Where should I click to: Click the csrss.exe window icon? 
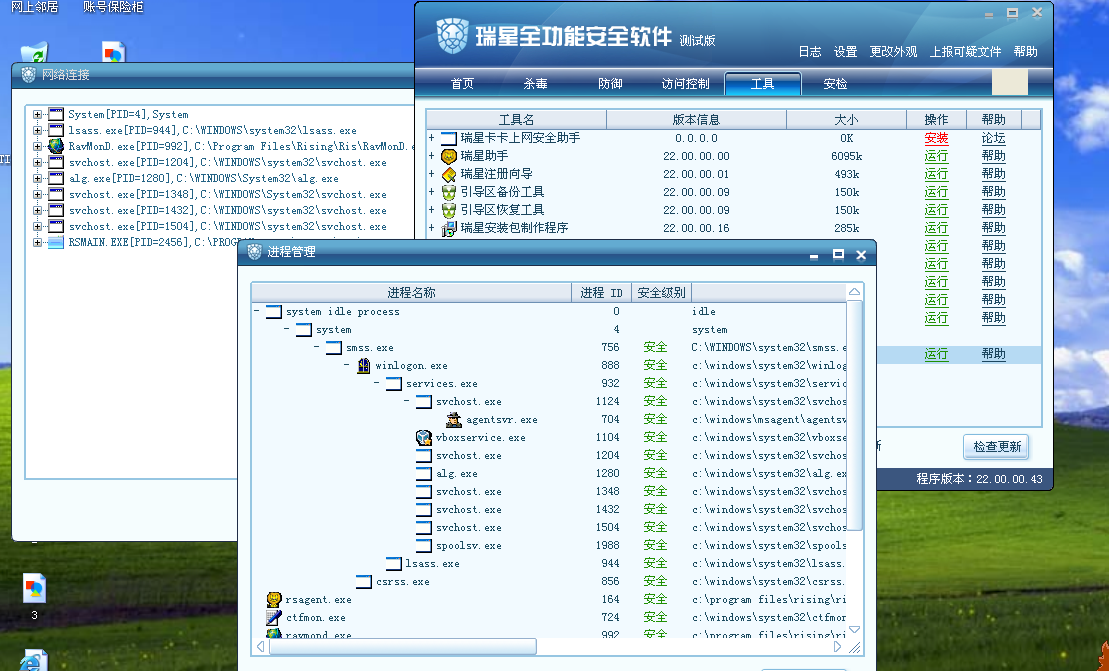(x=364, y=582)
